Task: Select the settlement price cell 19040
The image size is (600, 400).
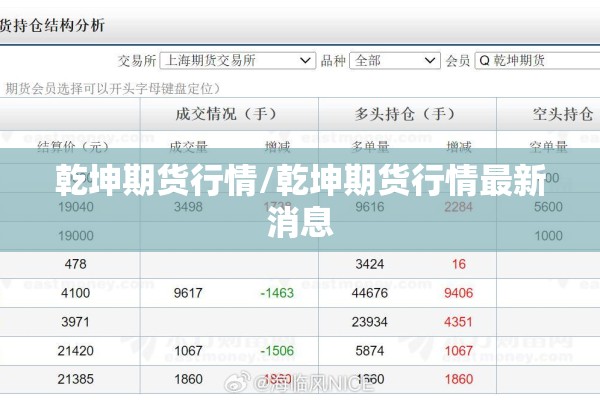Action: (75, 207)
